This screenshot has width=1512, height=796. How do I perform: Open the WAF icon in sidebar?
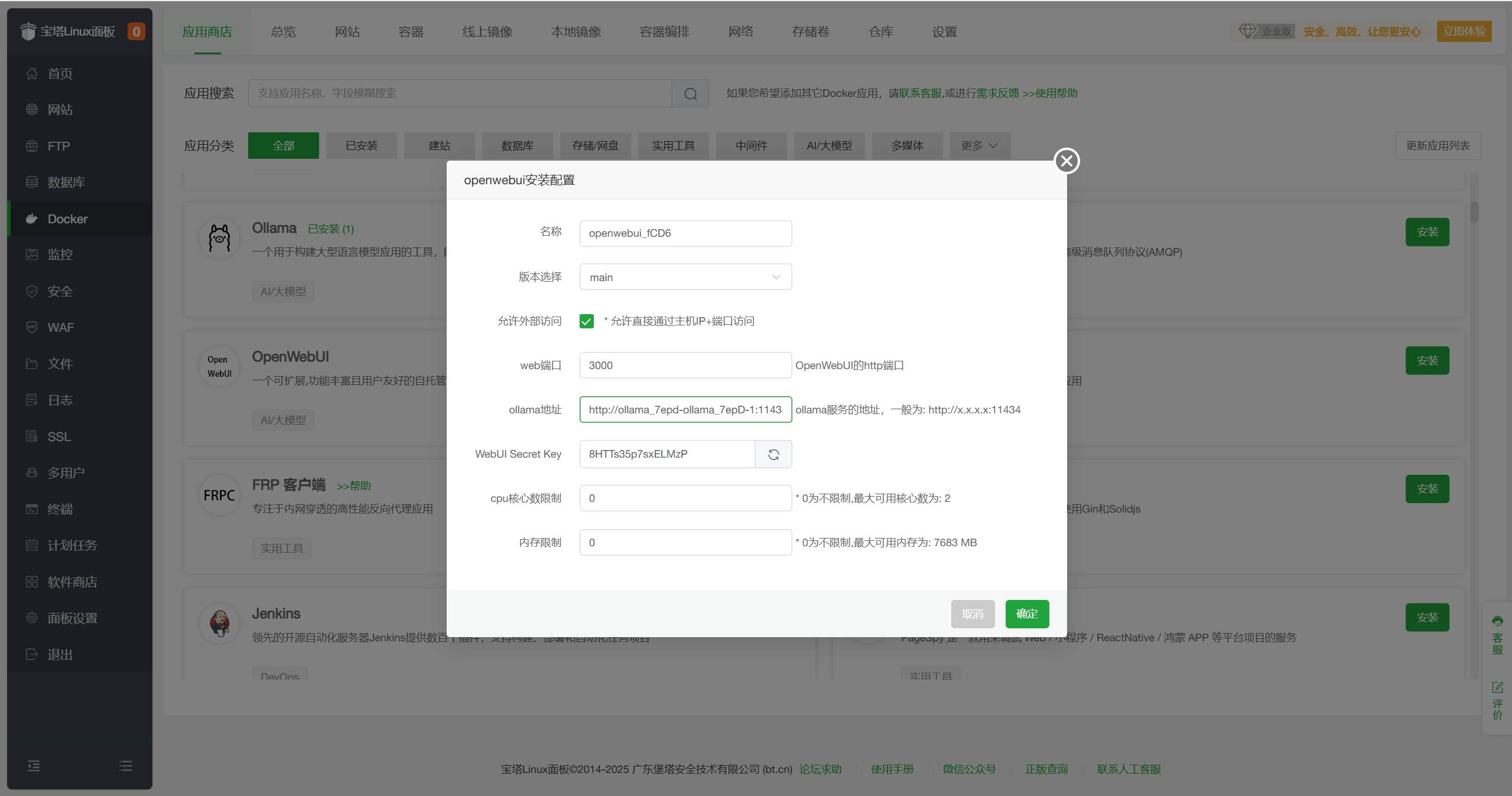32,327
